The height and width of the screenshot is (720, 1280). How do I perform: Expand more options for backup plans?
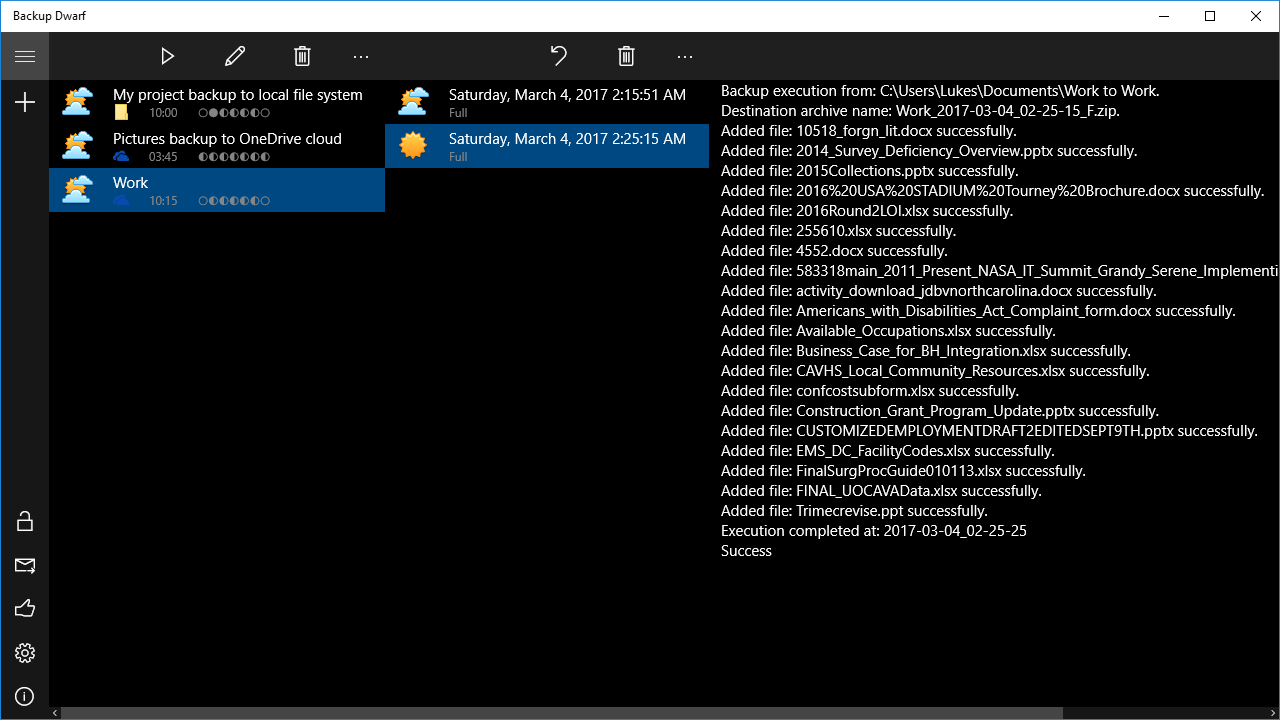361,57
